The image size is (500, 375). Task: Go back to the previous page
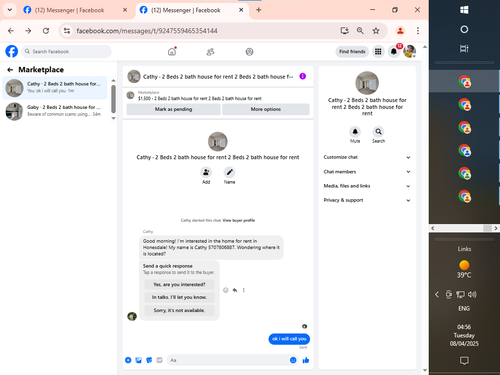point(11,31)
